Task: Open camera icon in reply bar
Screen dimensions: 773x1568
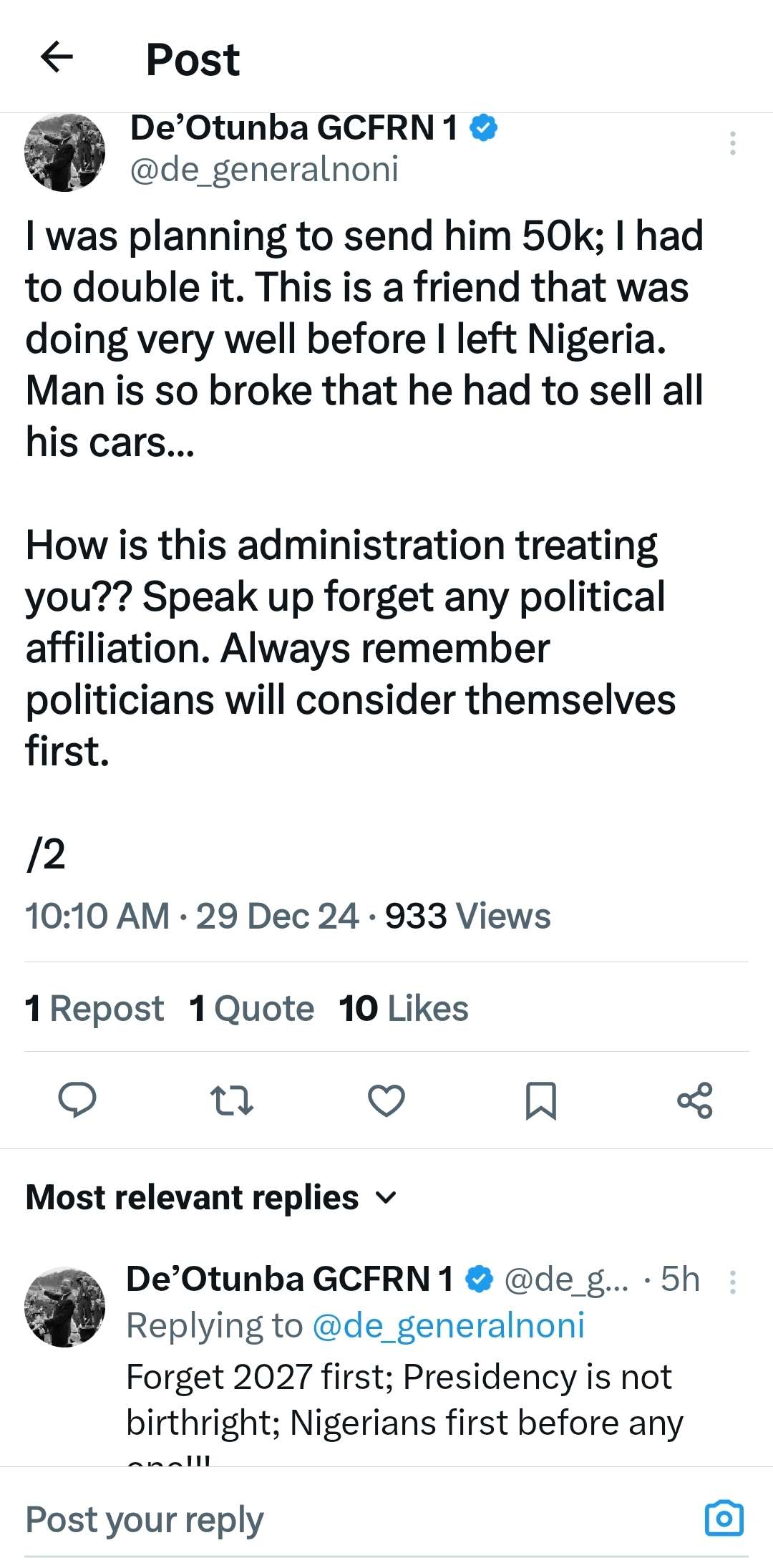Action: (x=724, y=1517)
